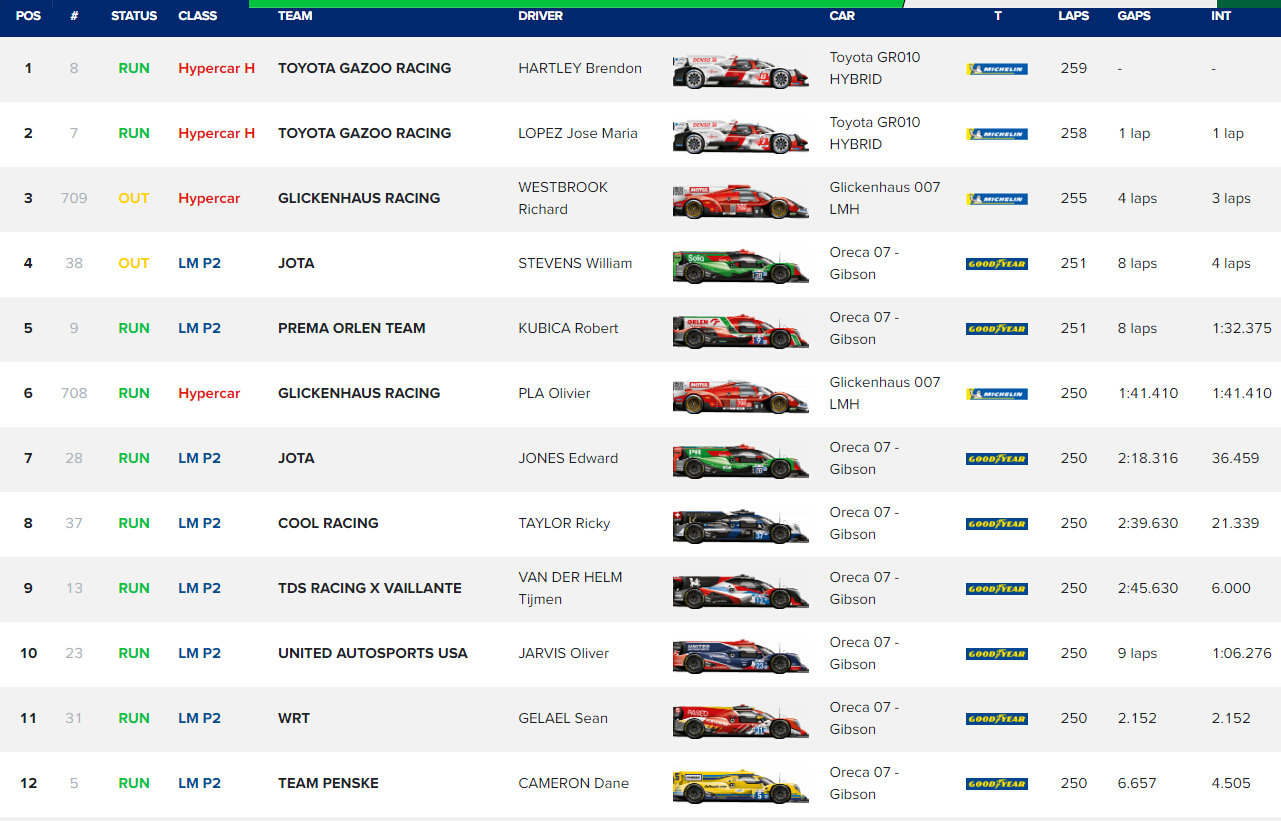This screenshot has width=1281, height=821.
Task: Click the Michelin logo in Lopez's row
Action: click(x=996, y=134)
